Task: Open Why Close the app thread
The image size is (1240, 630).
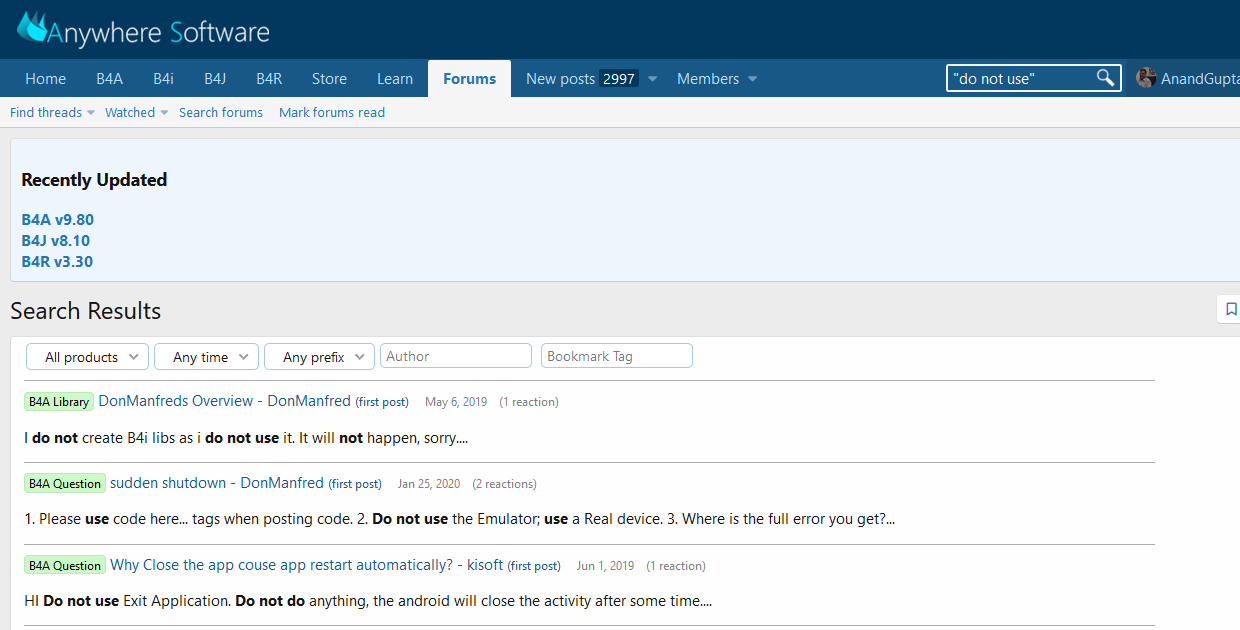Action: 307,565
